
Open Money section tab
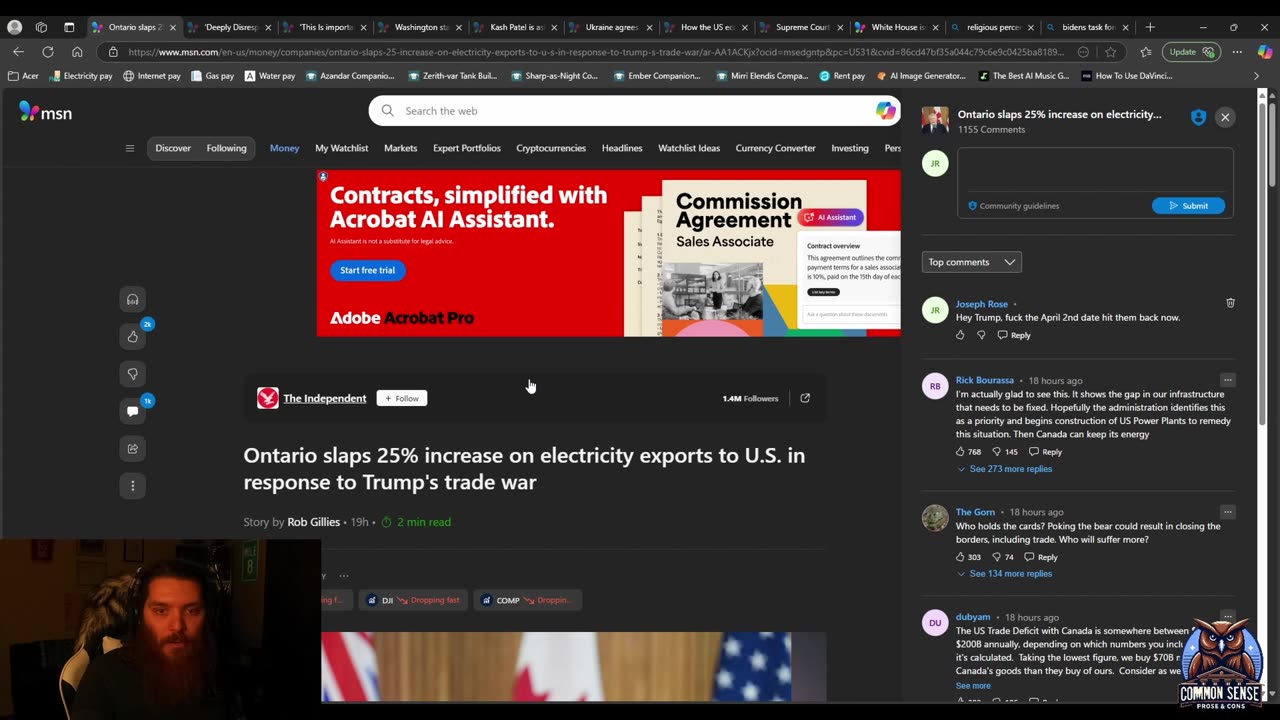tap(284, 148)
